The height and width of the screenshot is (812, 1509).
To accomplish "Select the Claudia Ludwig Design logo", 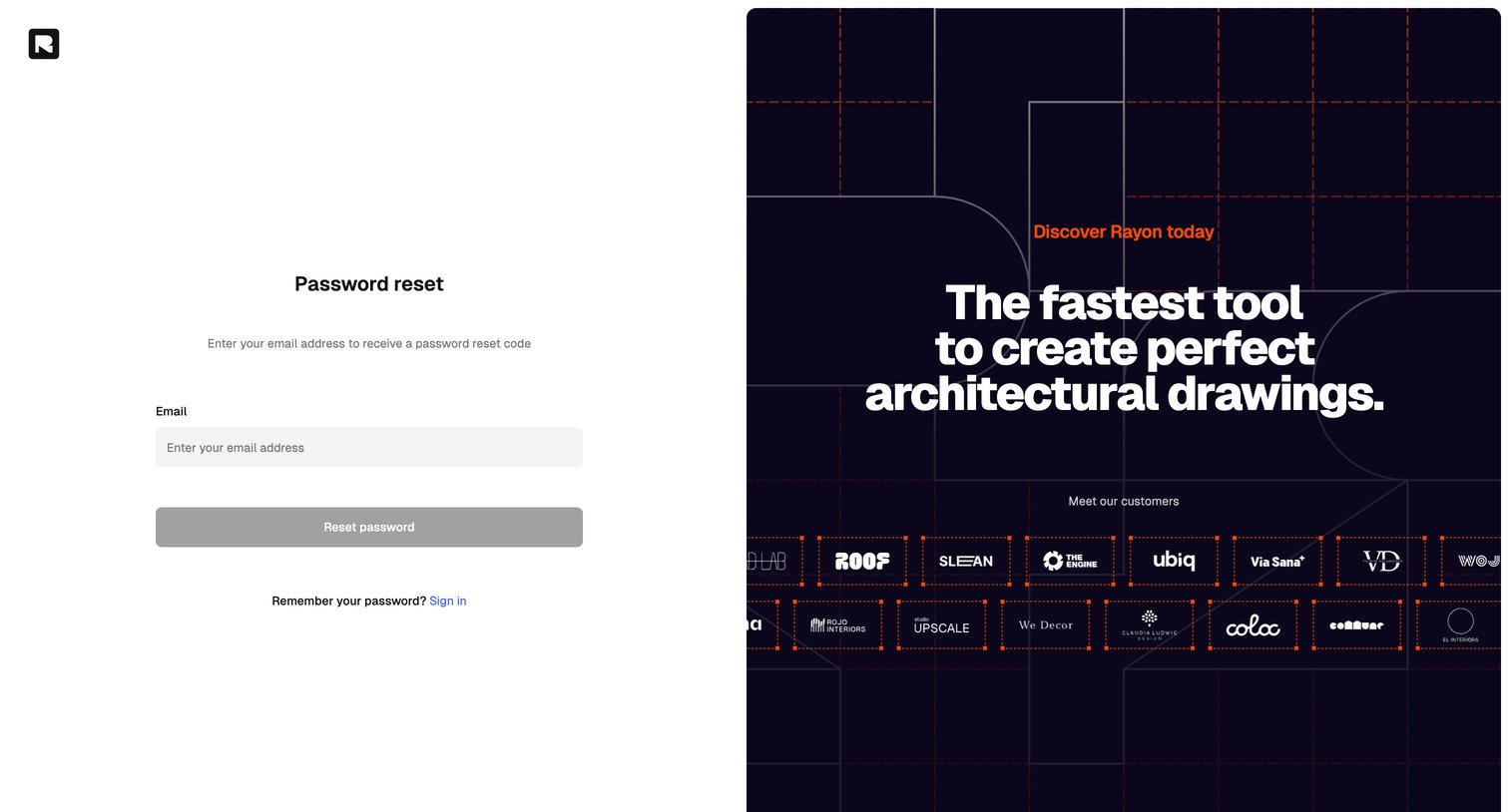I will pos(1150,625).
